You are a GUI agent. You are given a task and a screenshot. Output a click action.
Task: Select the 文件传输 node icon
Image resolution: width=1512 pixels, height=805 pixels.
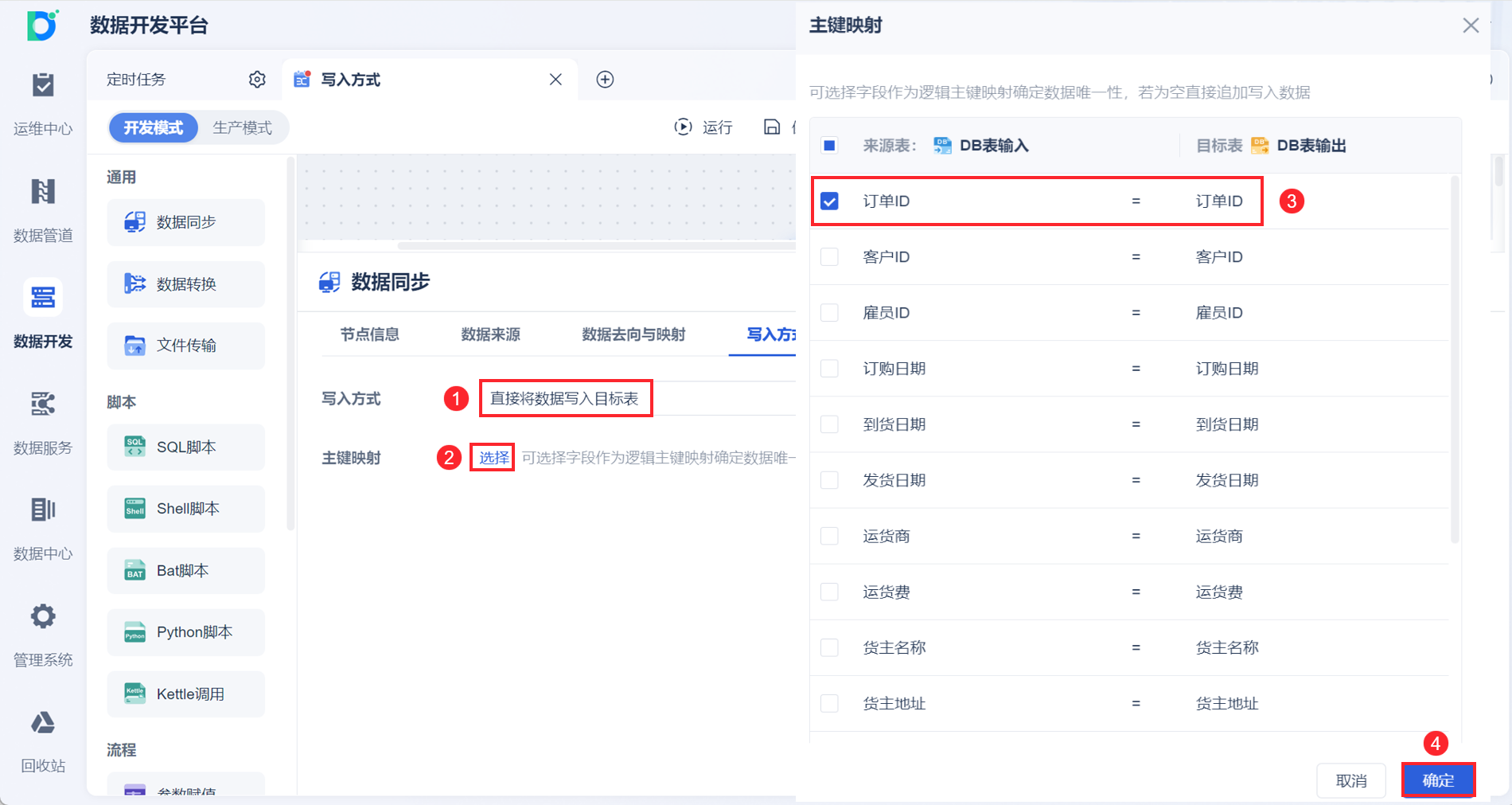[135, 346]
